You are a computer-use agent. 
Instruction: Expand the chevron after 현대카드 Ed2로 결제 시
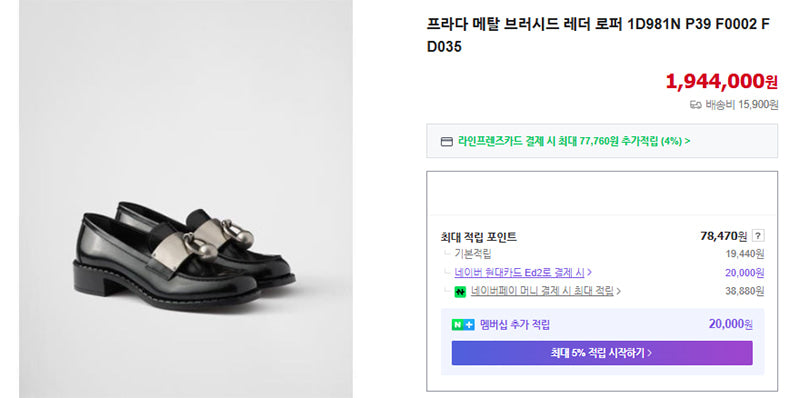point(589,273)
